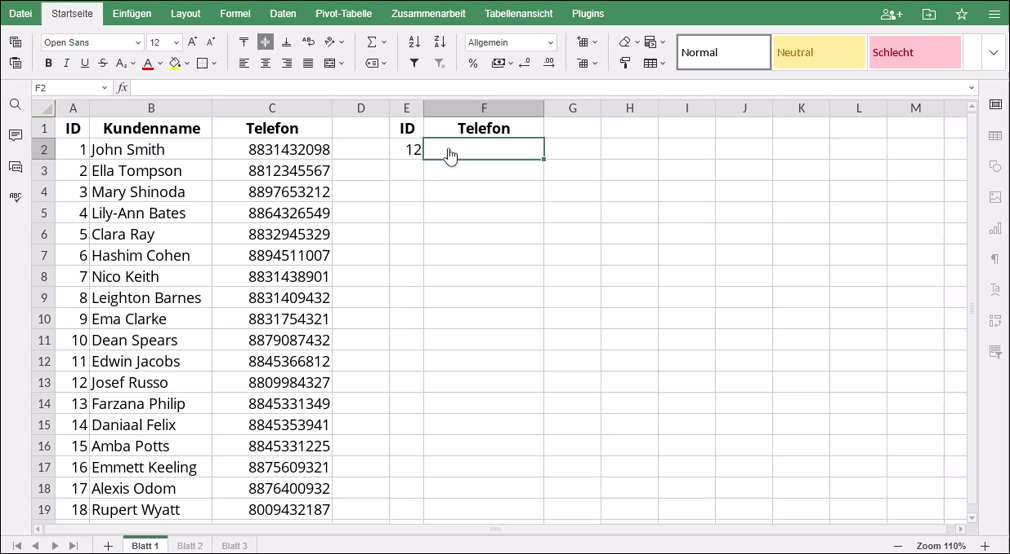Image resolution: width=1010 pixels, height=554 pixels.
Task: Apply the Neutral cell style
Action: click(x=819, y=53)
